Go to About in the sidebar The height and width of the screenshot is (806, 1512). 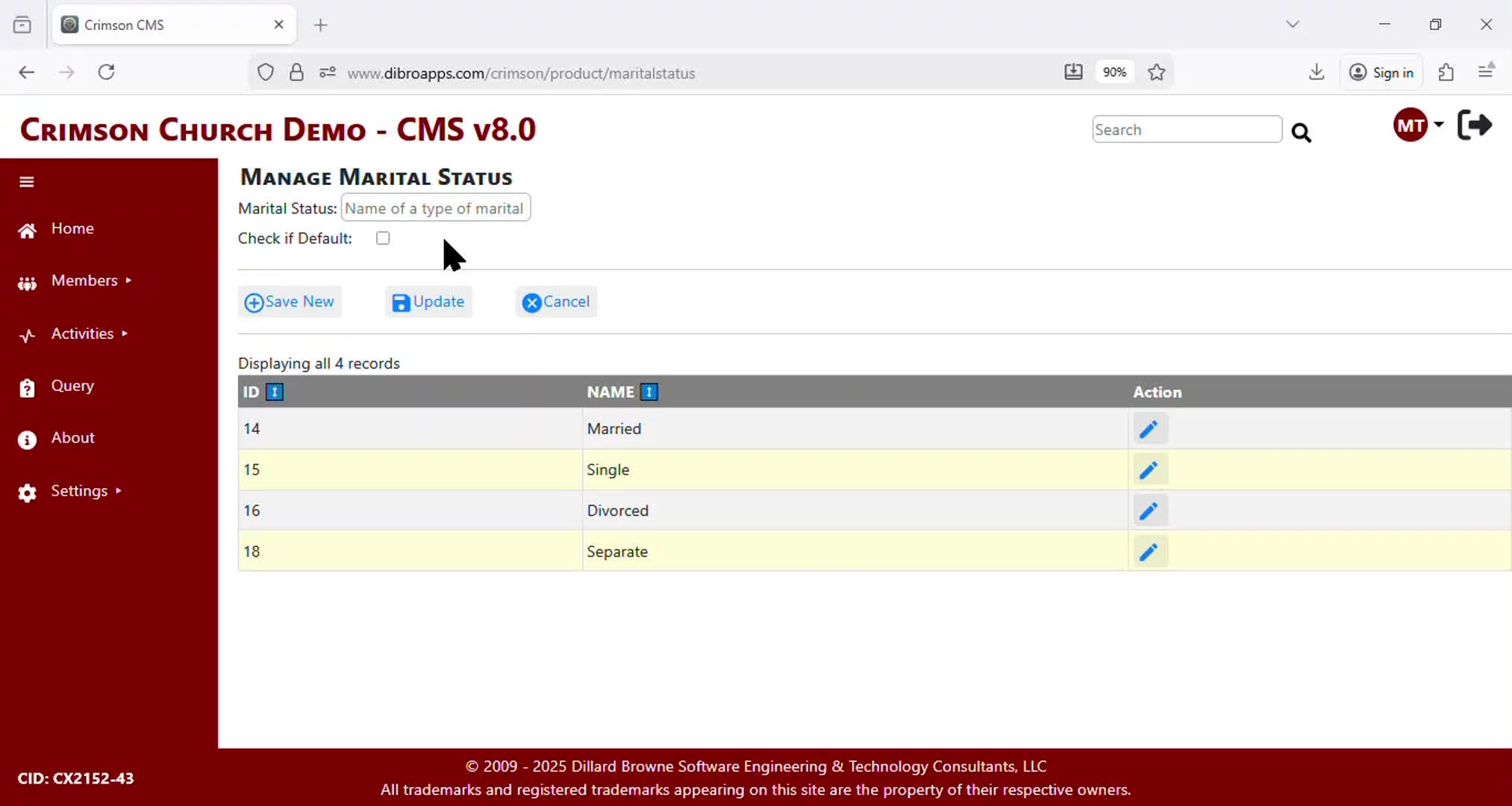coord(72,438)
